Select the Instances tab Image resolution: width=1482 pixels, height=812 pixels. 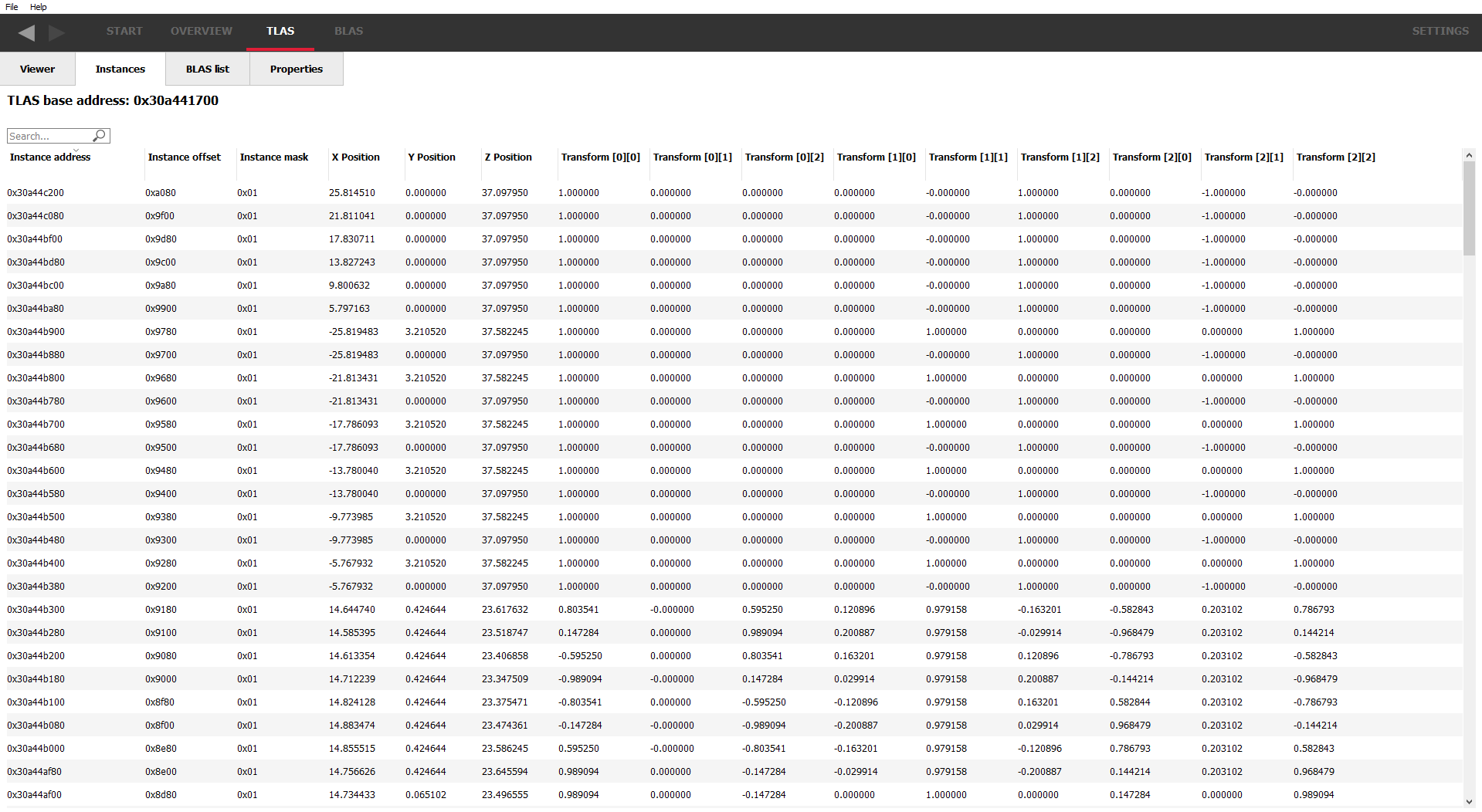pyautogui.click(x=120, y=69)
